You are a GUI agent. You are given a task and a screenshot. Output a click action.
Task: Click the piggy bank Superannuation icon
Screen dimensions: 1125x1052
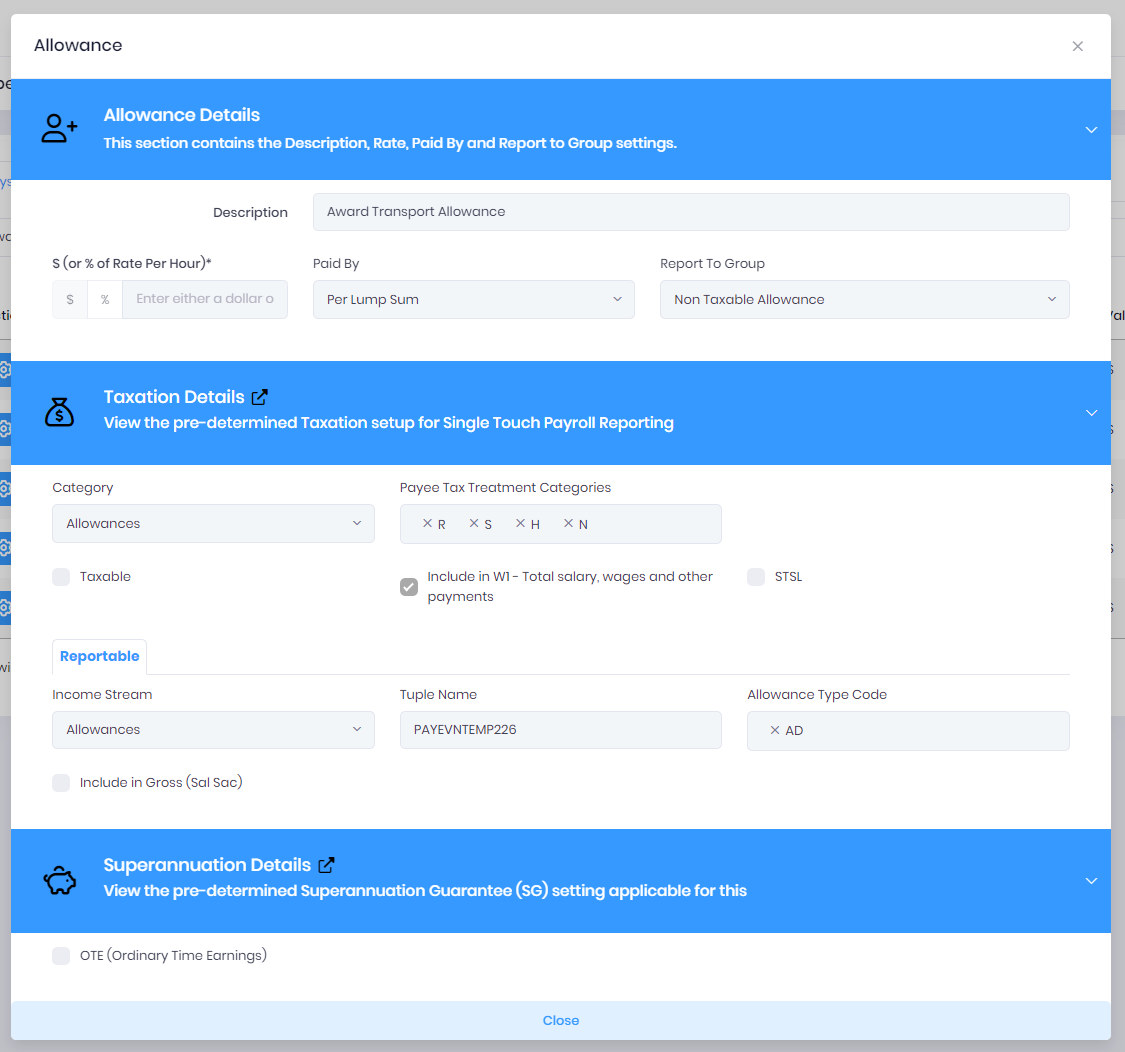pos(60,880)
